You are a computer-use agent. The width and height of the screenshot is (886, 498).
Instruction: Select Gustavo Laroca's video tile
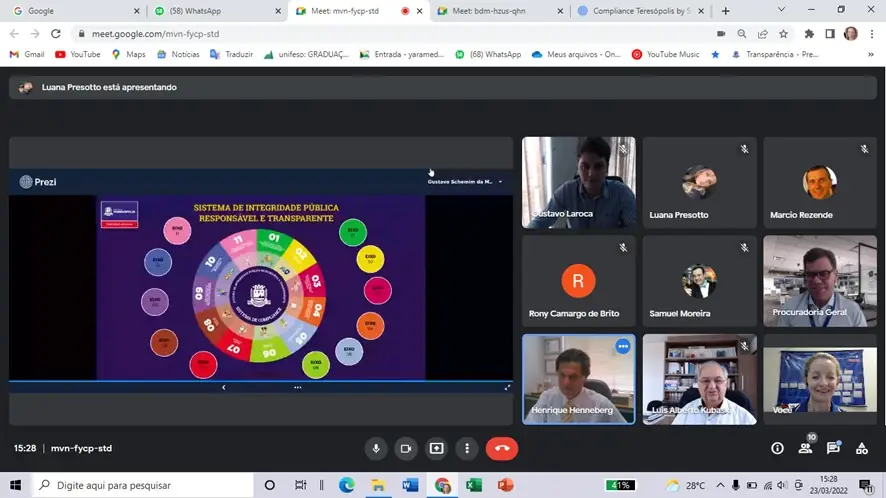(578, 182)
